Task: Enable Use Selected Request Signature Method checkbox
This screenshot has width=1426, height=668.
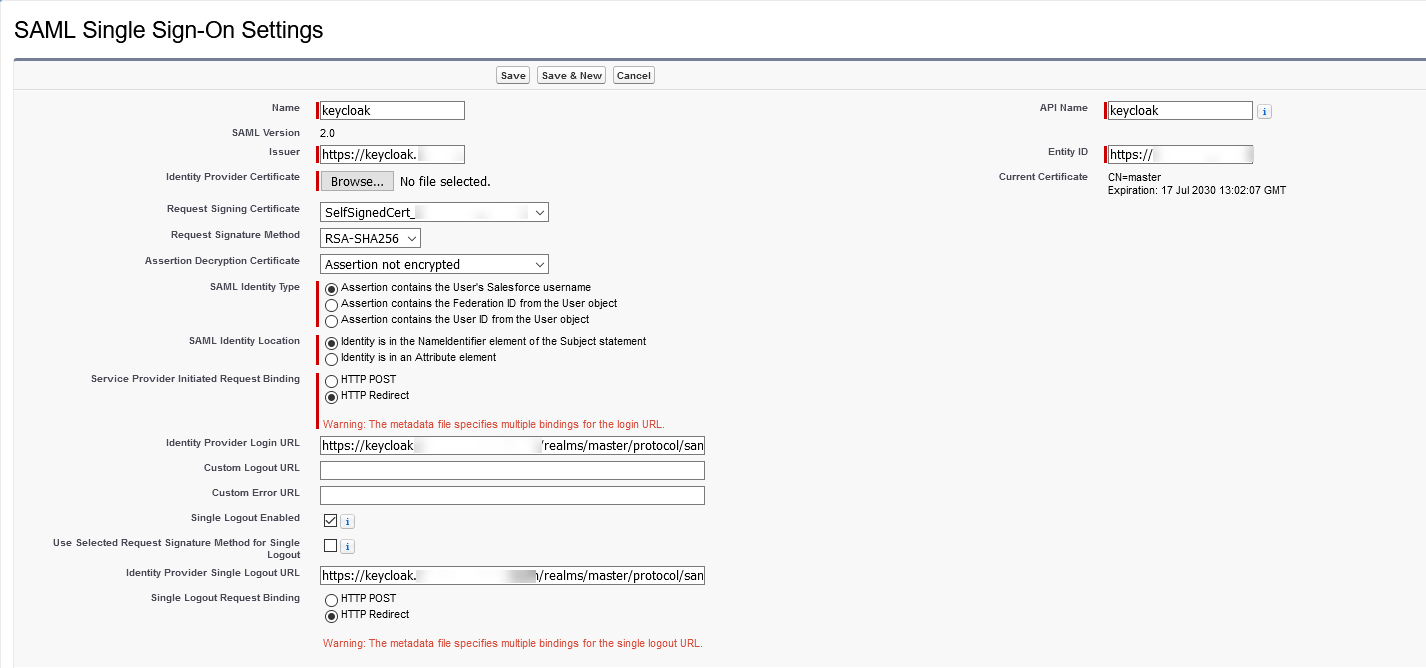Action: click(330, 546)
